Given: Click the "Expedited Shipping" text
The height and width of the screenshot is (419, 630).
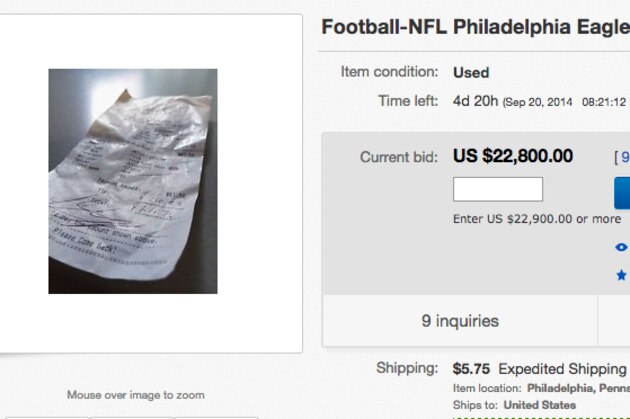Looking at the screenshot, I should coord(562,368).
